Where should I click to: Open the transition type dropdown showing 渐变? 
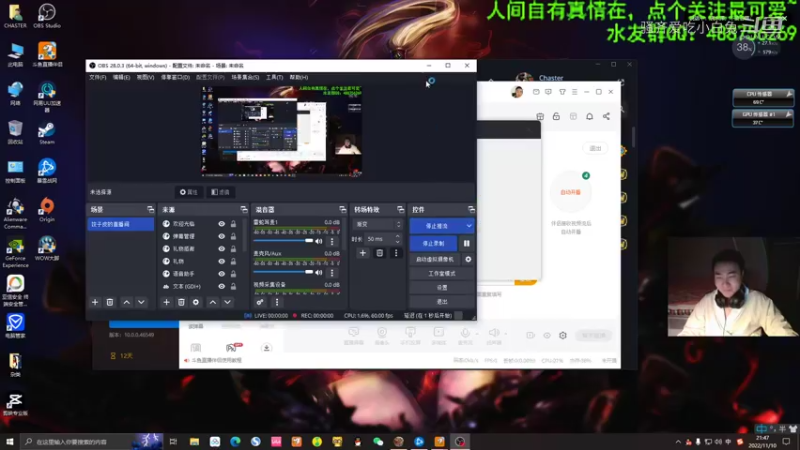(378, 224)
